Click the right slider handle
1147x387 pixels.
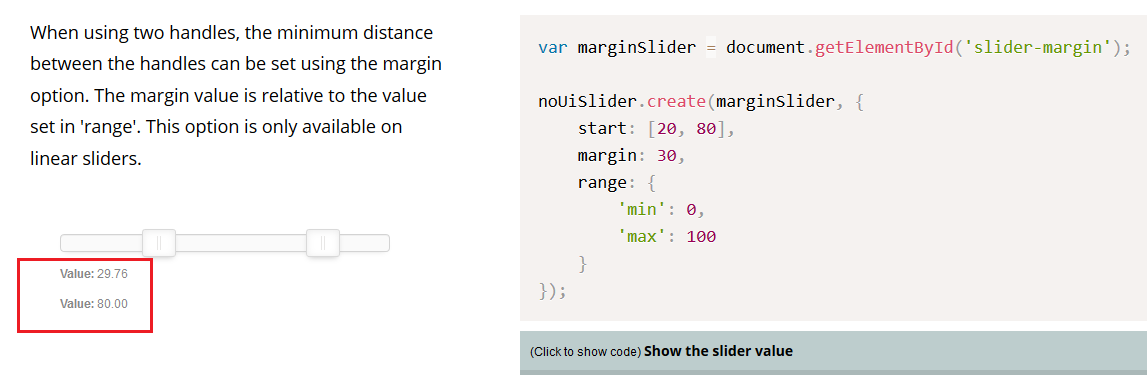[323, 243]
